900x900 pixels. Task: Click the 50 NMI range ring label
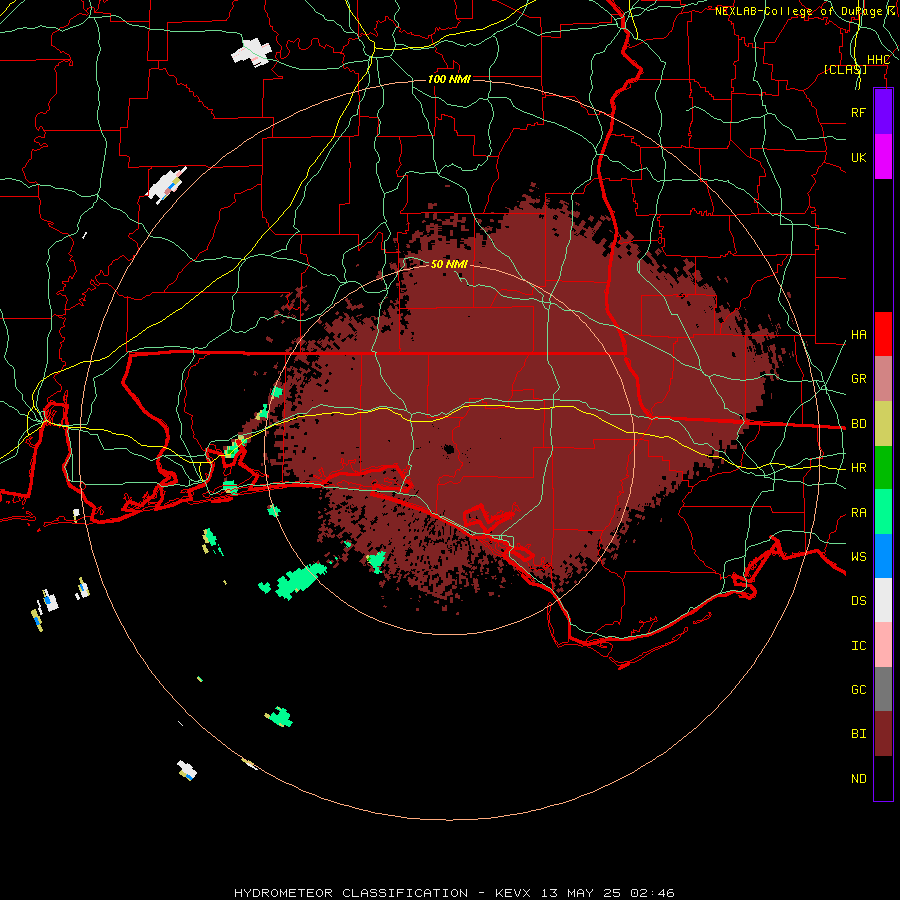449,264
